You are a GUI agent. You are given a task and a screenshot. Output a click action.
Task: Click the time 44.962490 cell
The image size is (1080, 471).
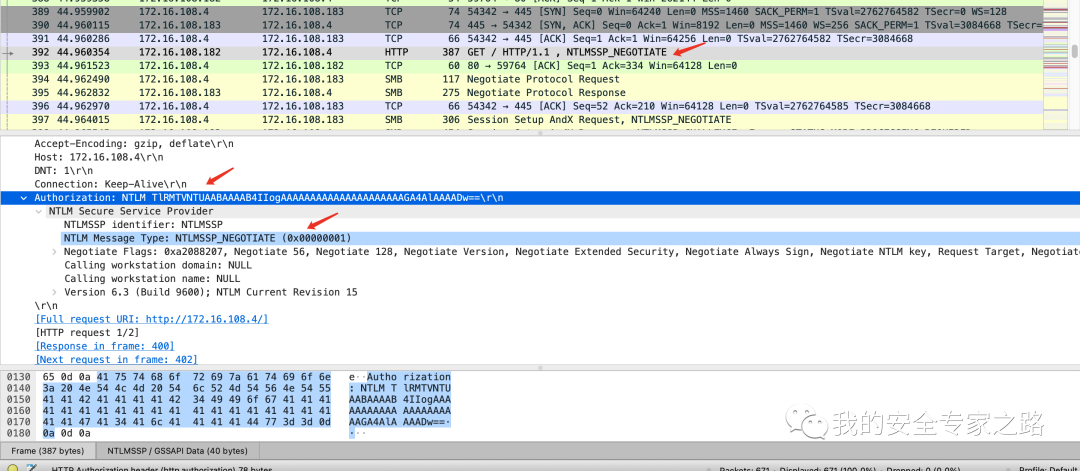pos(82,79)
